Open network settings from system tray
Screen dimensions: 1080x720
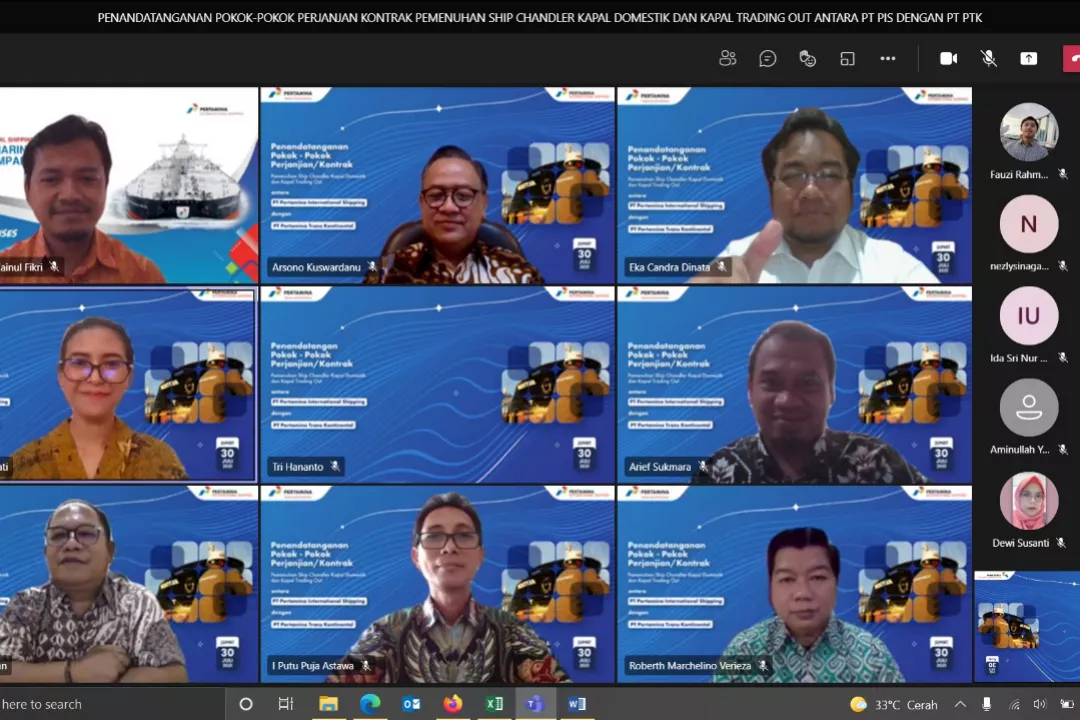coord(1014,704)
